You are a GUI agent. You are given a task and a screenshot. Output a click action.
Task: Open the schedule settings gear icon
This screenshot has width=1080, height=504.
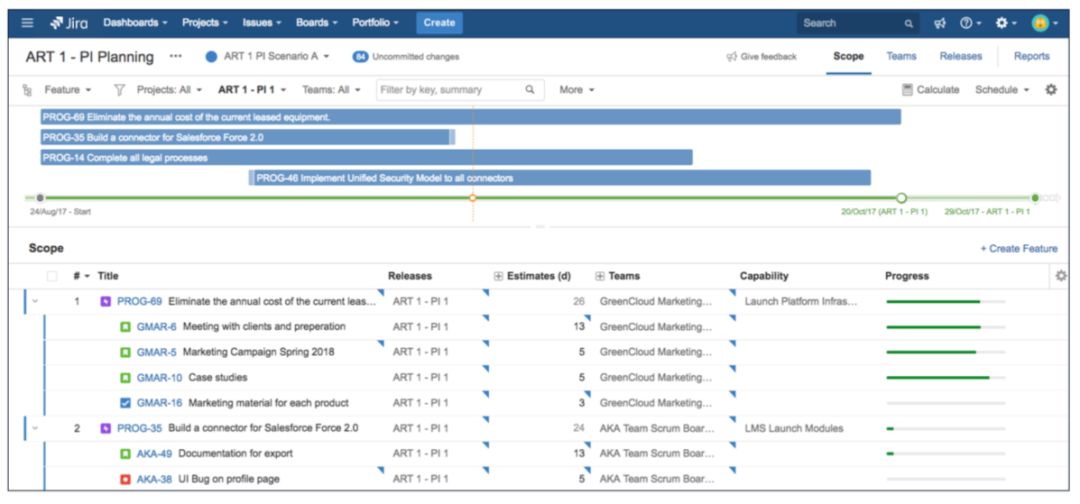point(1050,90)
